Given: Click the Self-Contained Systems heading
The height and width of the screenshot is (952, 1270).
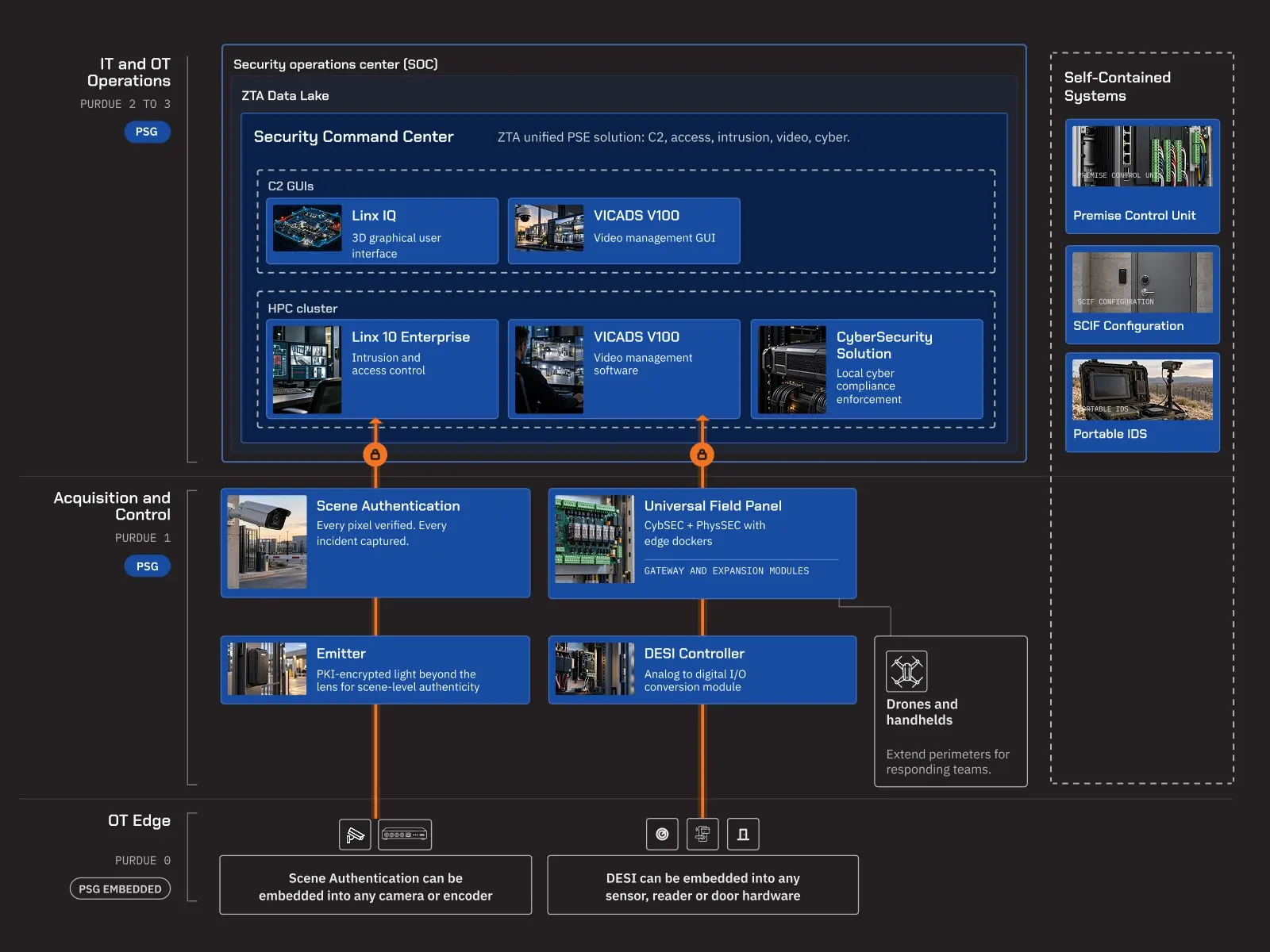Looking at the screenshot, I should [1118, 86].
